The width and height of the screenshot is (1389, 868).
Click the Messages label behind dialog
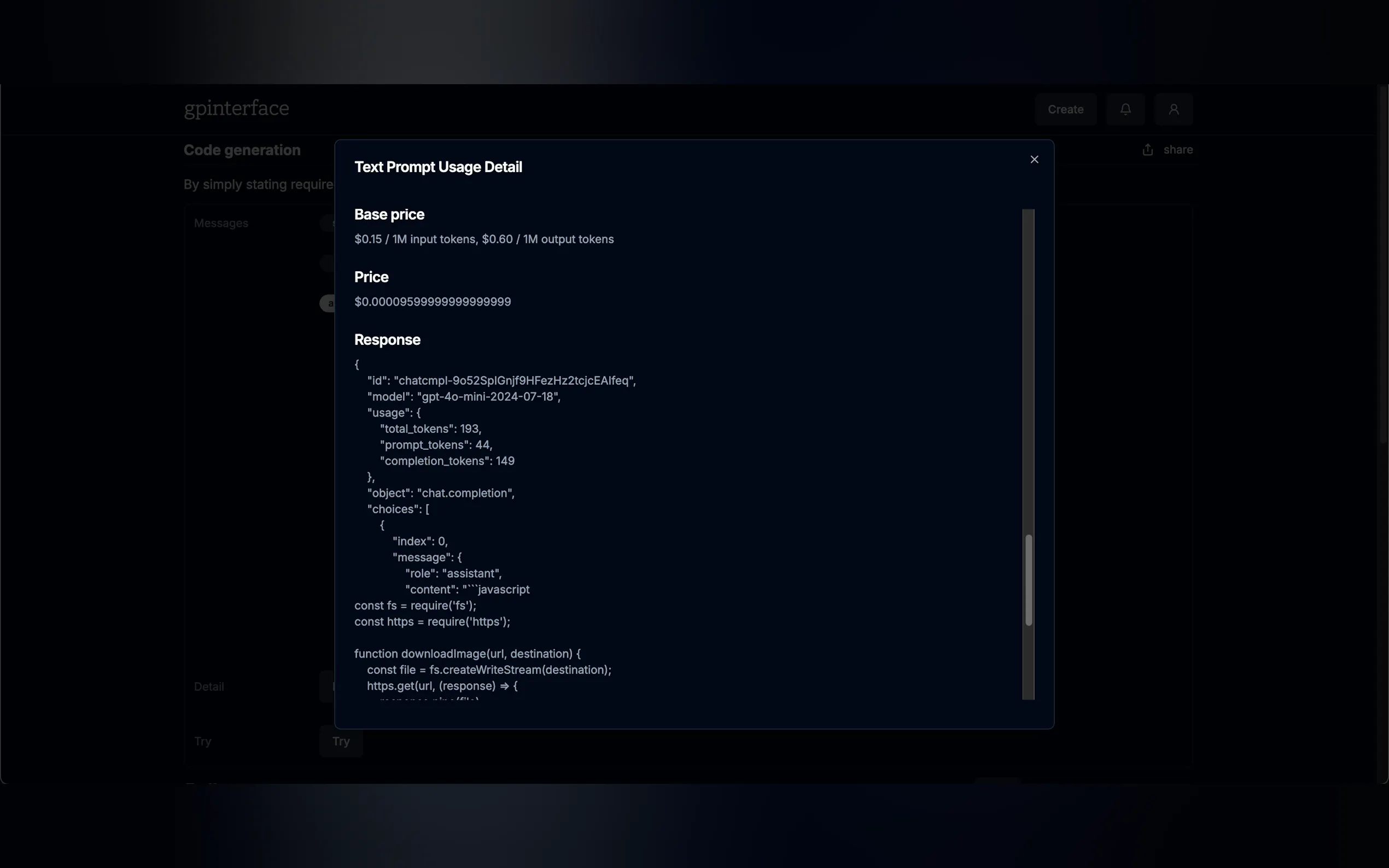pos(221,224)
